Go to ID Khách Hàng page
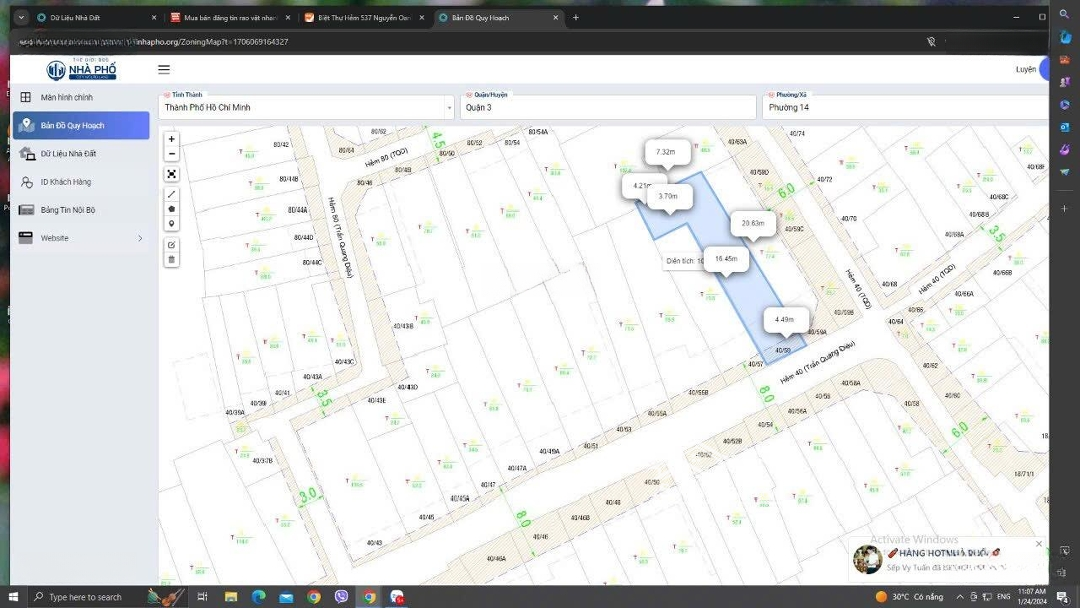 (66, 182)
